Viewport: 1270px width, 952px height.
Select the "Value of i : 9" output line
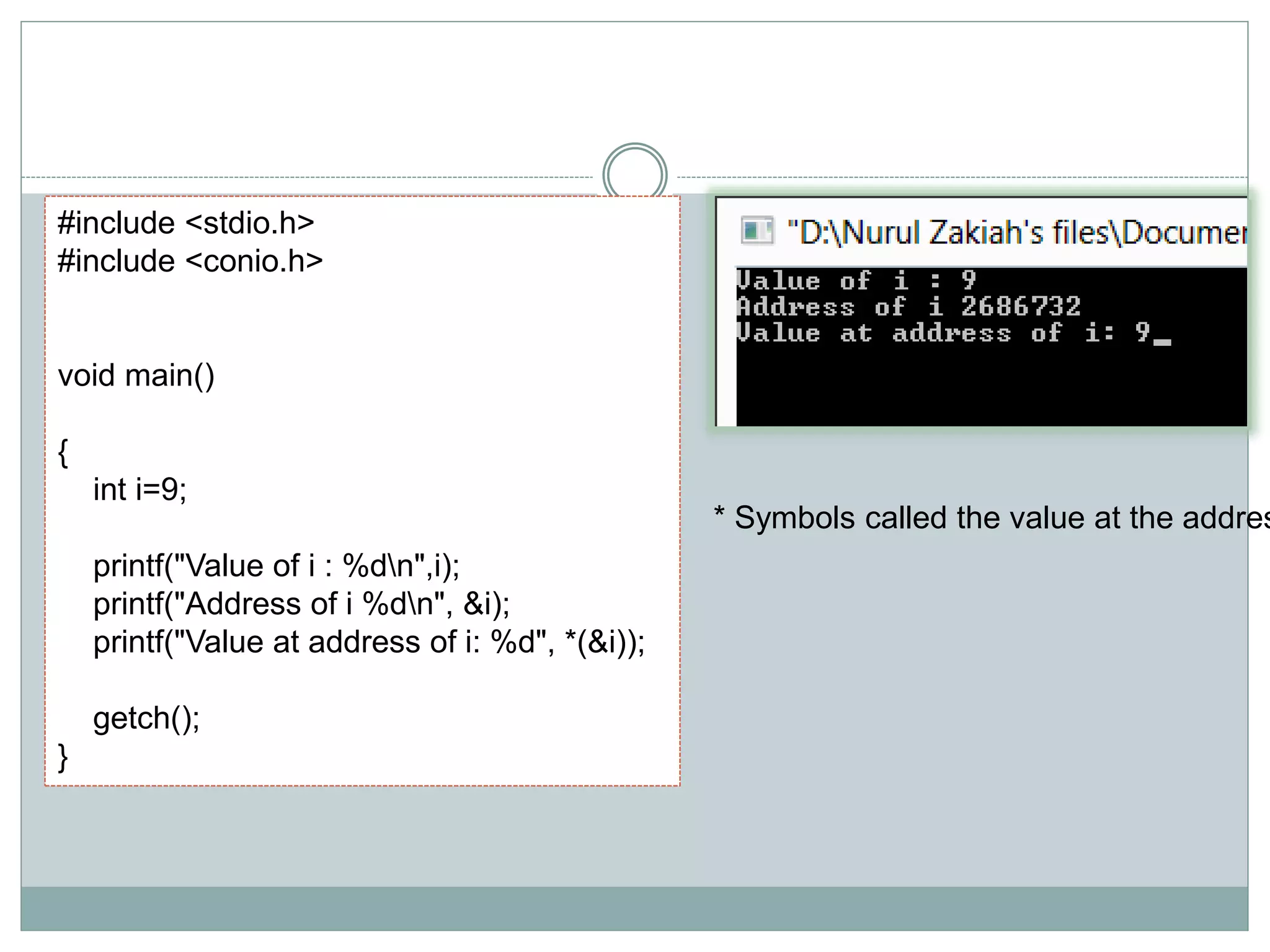click(856, 281)
